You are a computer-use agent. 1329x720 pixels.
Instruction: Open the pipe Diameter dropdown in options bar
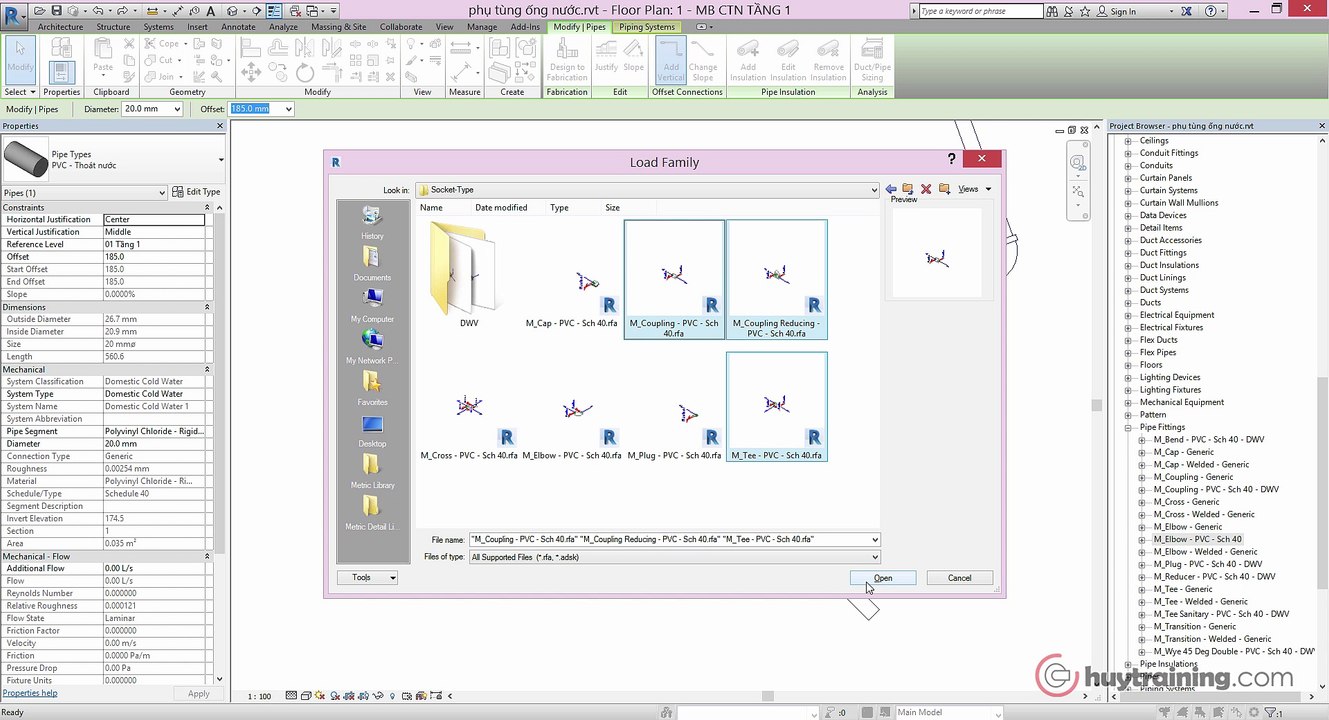tap(177, 109)
